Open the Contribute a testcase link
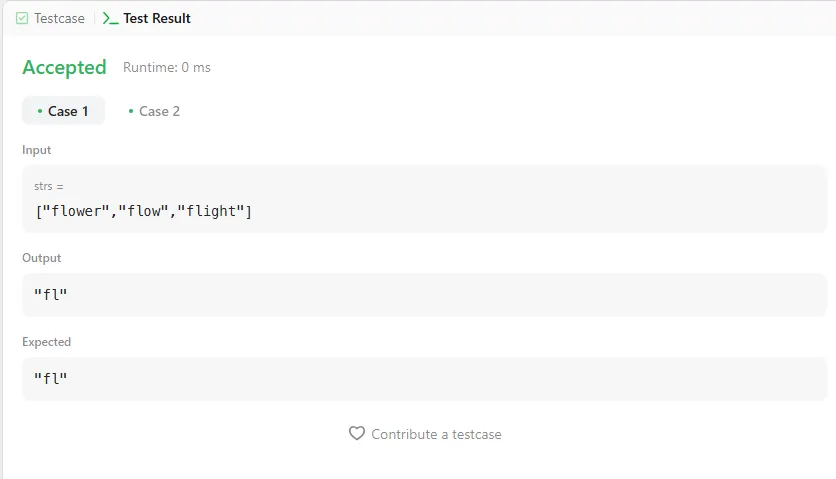This screenshot has height=479, width=836. tap(436, 434)
